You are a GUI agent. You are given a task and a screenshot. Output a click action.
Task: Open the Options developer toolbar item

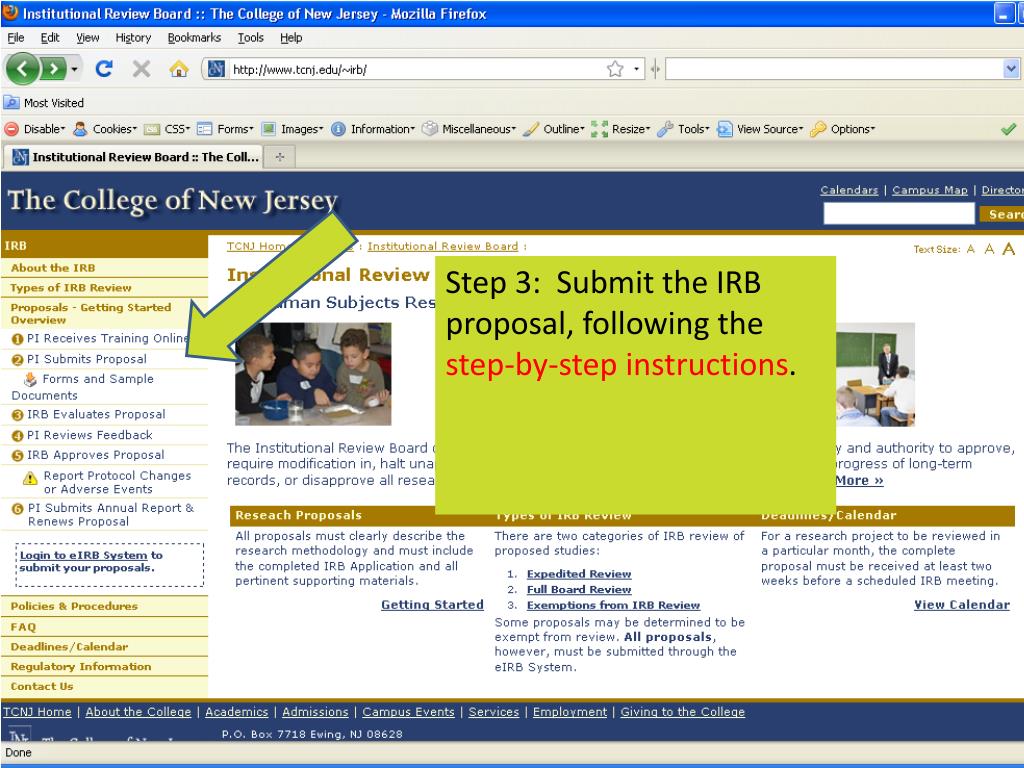click(x=842, y=129)
